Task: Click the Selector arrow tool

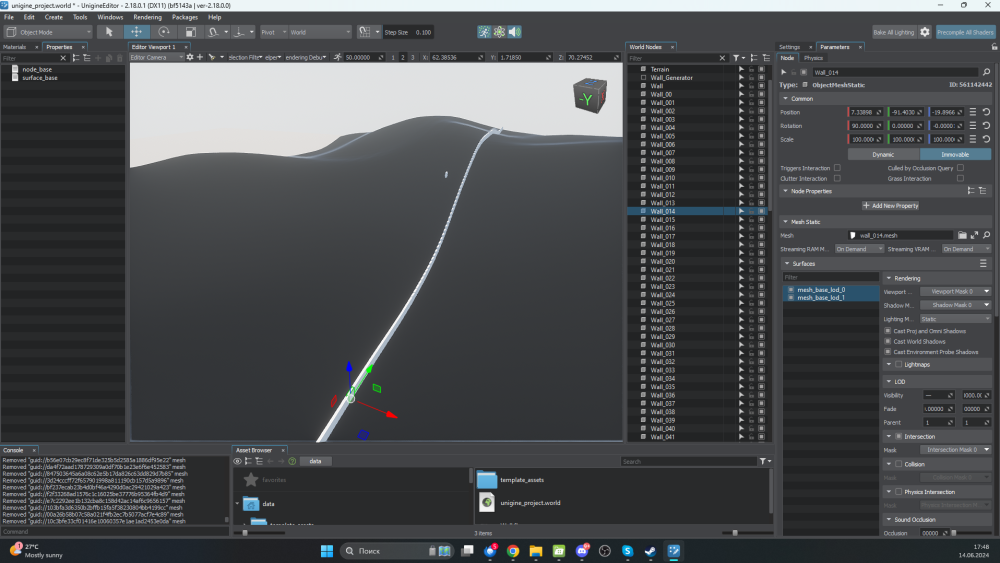Action: [110, 32]
